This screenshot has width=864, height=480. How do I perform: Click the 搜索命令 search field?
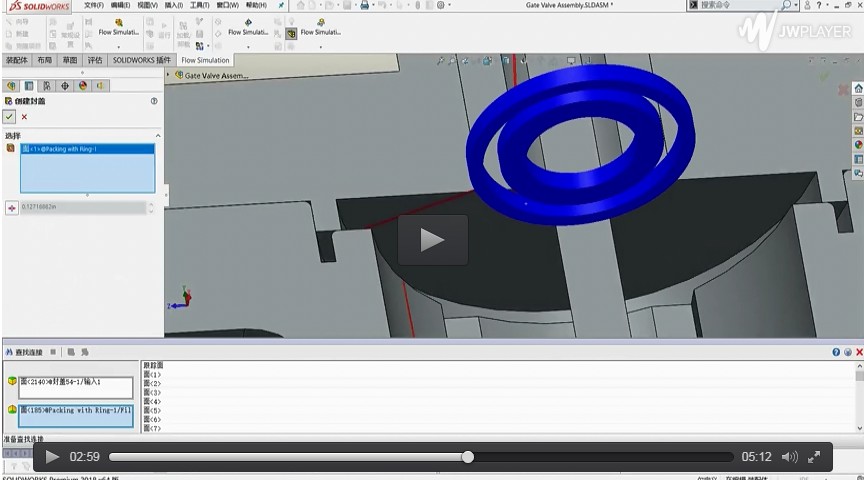click(x=735, y=5)
